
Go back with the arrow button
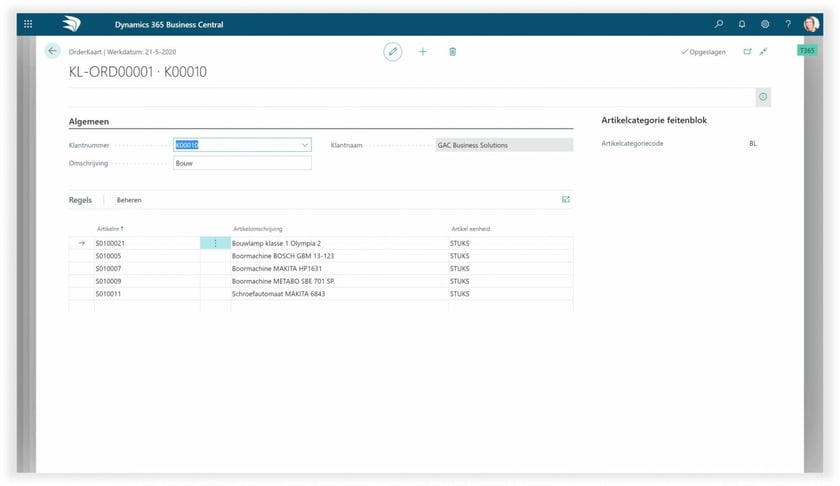click(x=52, y=51)
